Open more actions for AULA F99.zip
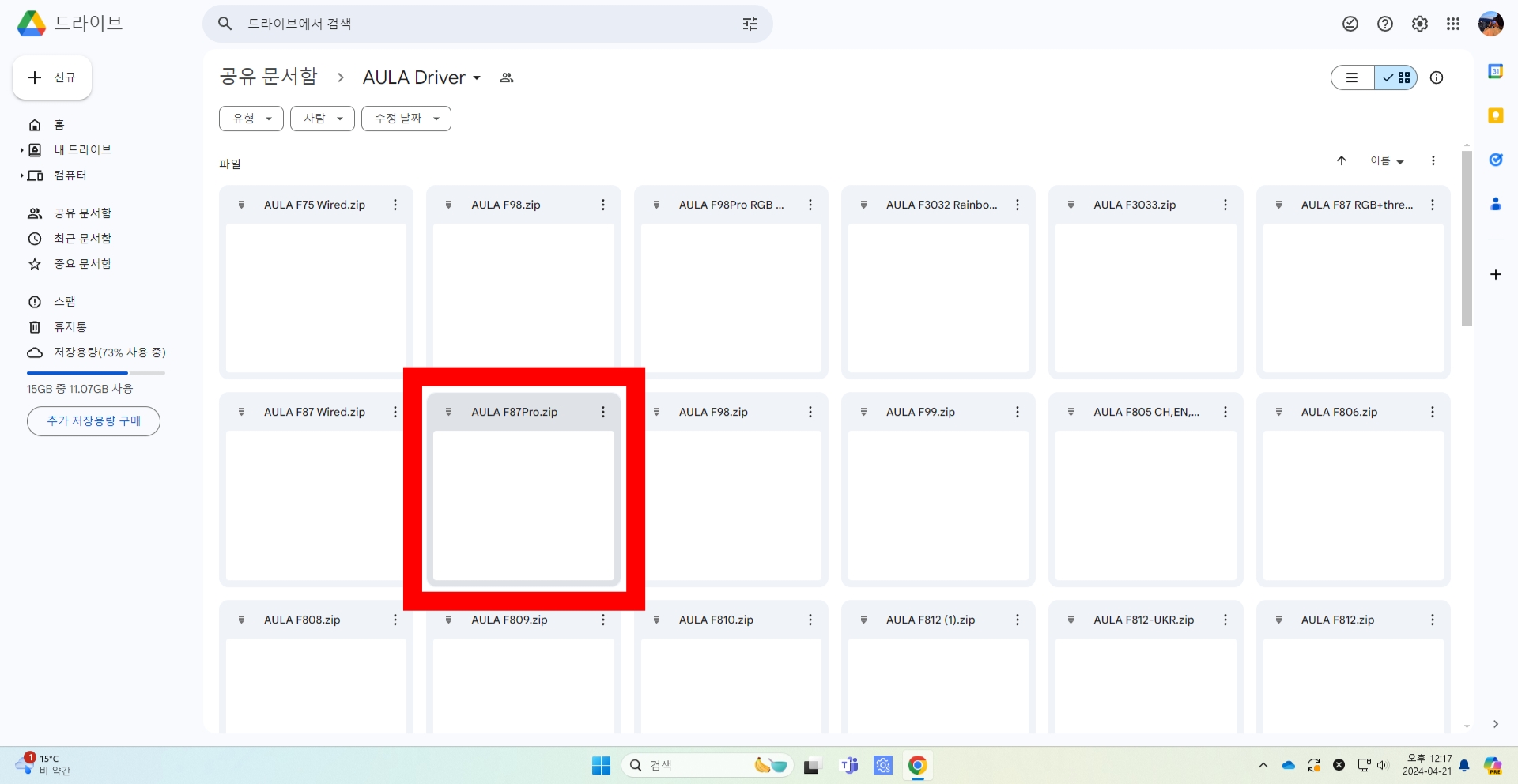The image size is (1518, 784). 1018,412
